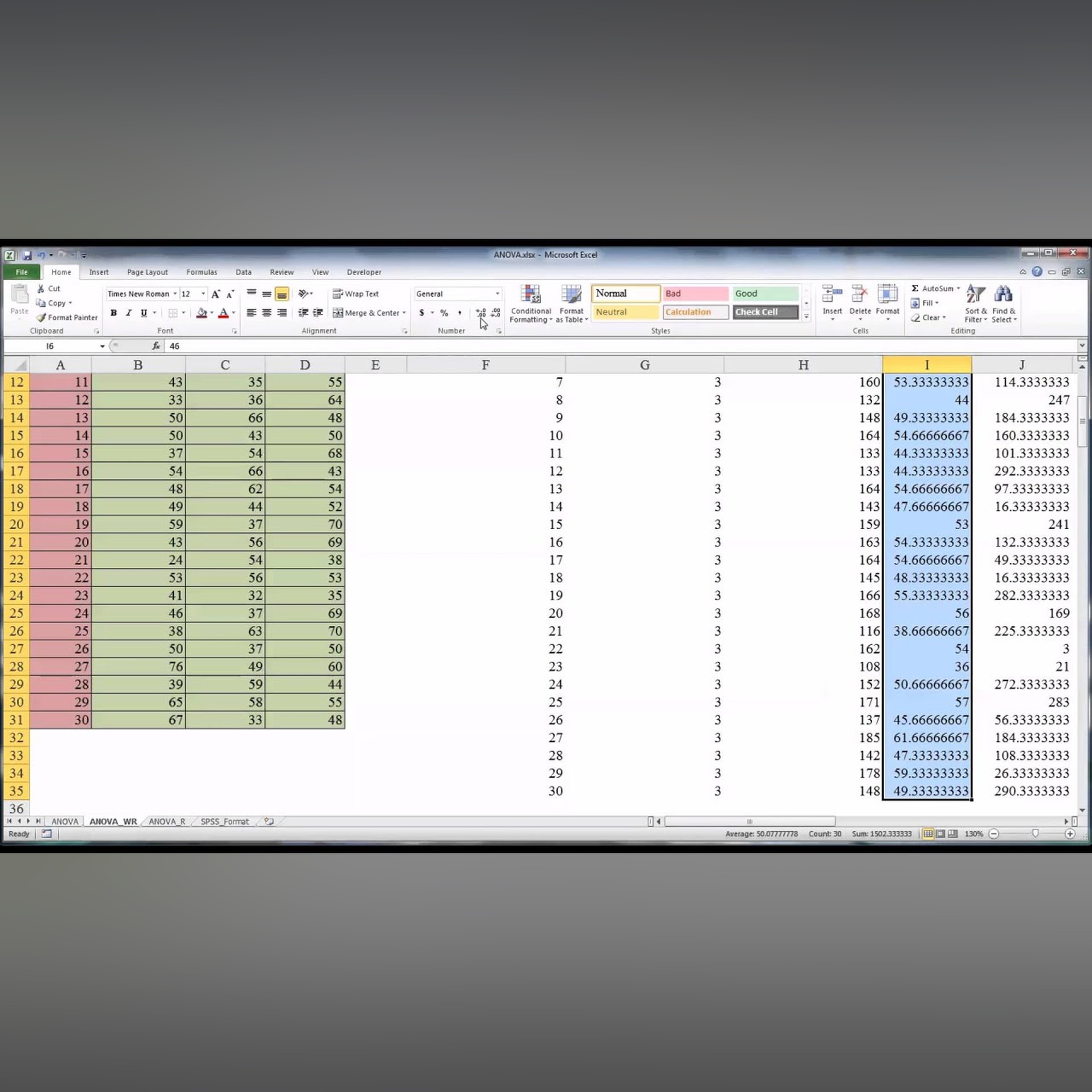Image resolution: width=1092 pixels, height=1092 pixels.
Task: Switch to the ANOVA_R sheet tab
Action: click(167, 821)
